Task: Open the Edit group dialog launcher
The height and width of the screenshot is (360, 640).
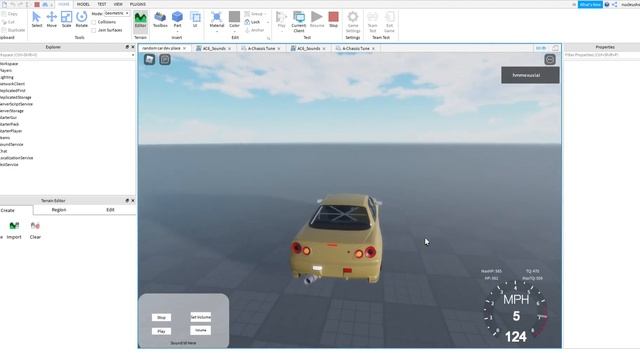Action: click(x=269, y=38)
